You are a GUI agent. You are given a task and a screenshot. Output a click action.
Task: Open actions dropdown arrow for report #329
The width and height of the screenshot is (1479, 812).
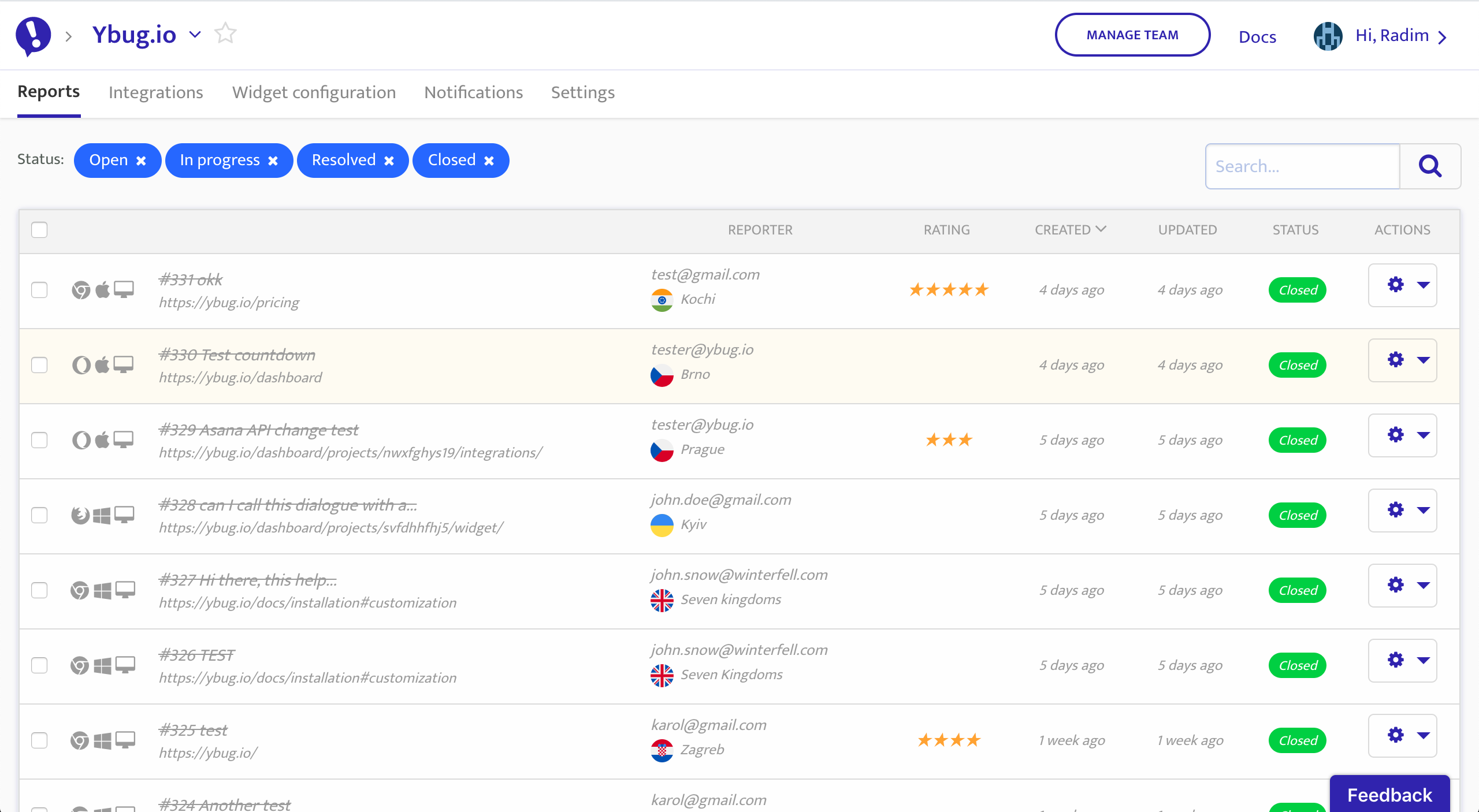click(1423, 435)
